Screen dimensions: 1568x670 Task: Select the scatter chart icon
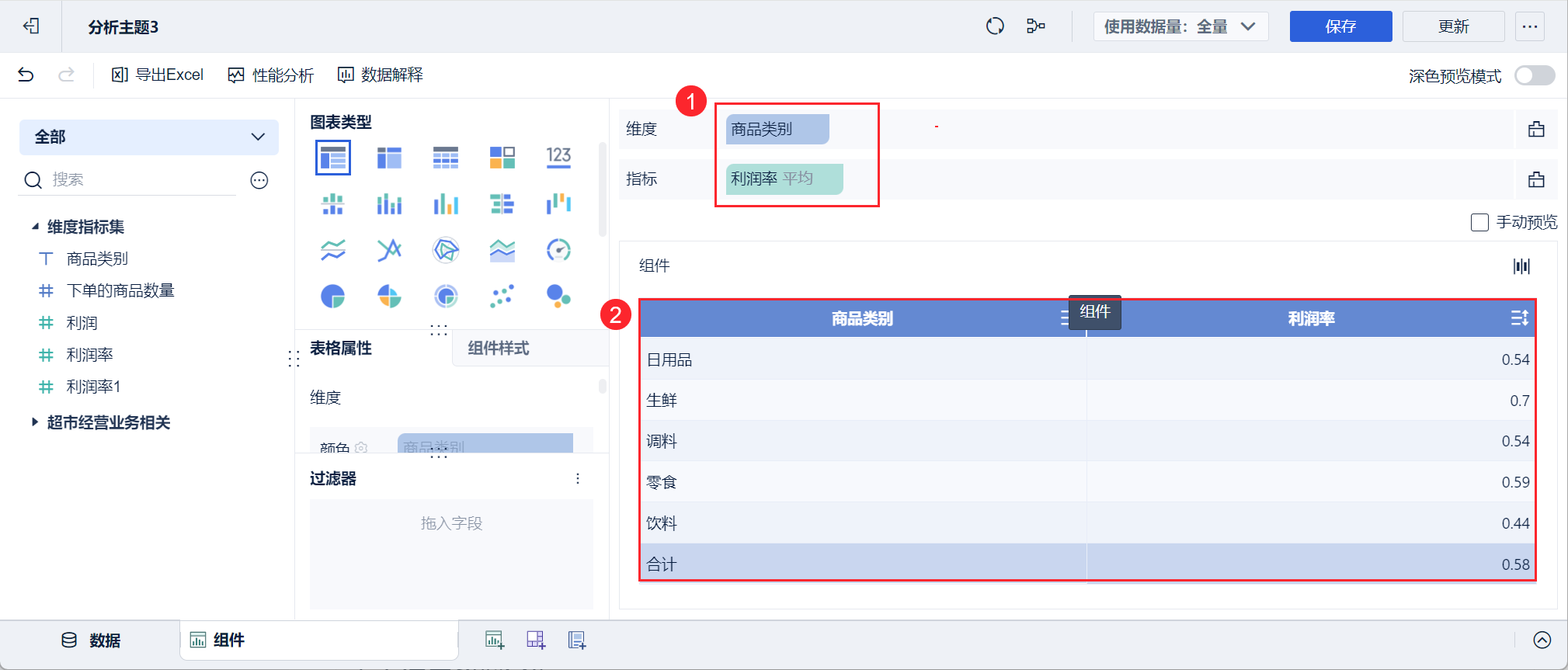(x=502, y=296)
